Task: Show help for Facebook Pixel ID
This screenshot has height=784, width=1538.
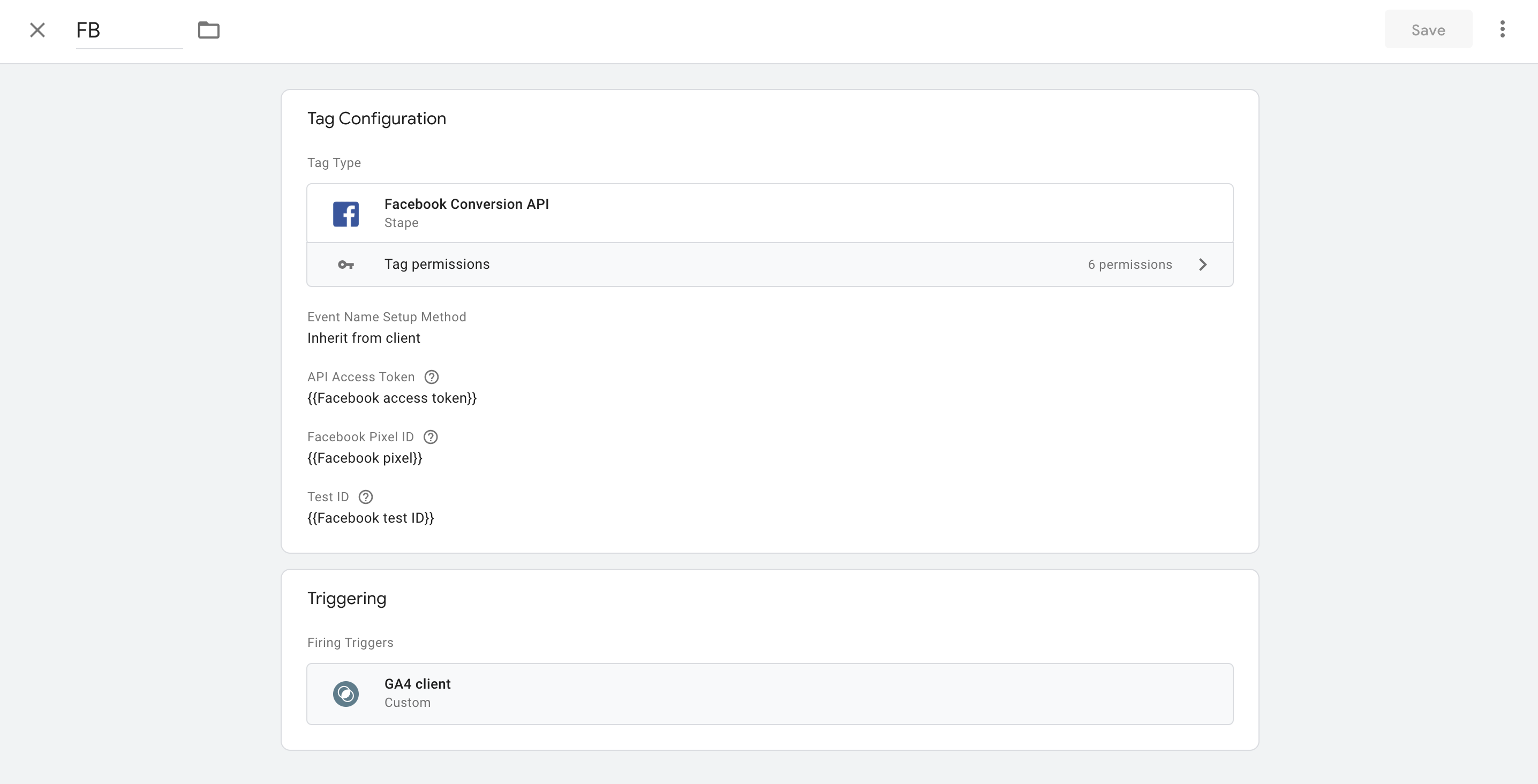Action: pos(431,437)
